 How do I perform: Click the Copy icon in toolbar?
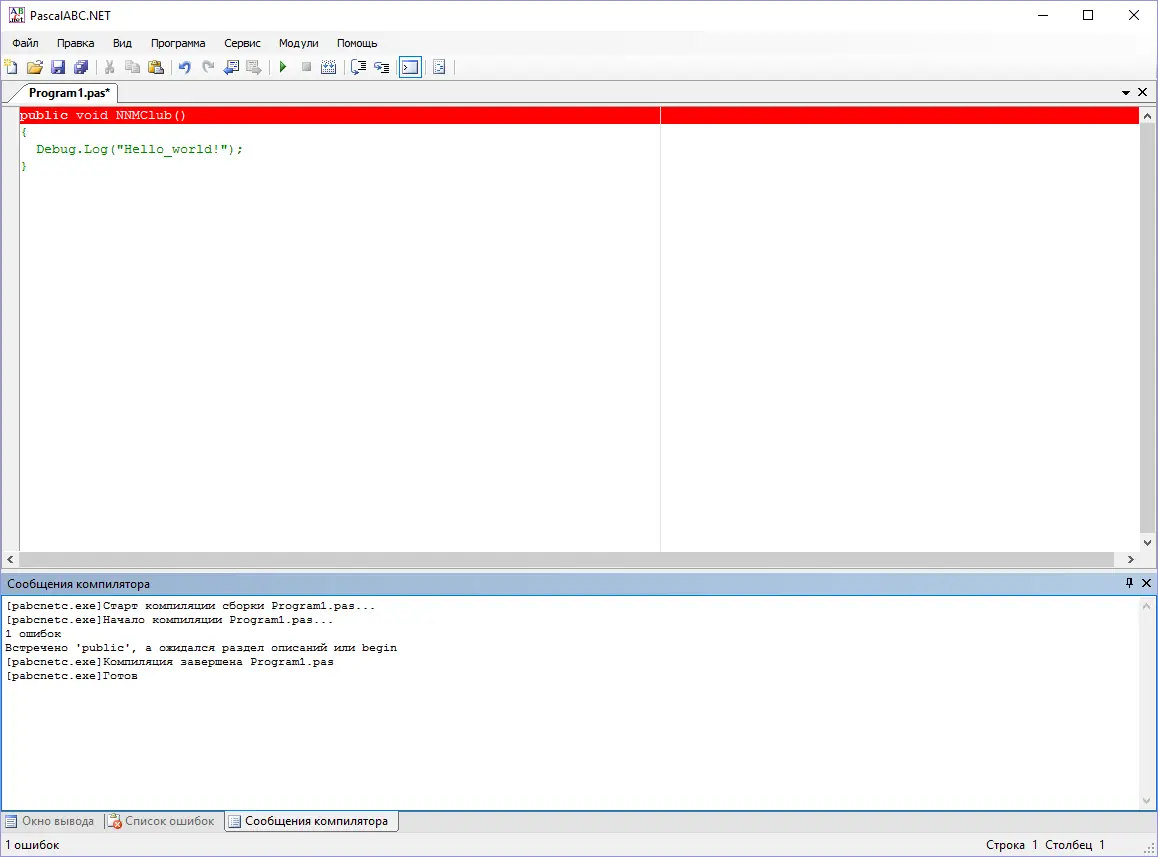[x=133, y=67]
